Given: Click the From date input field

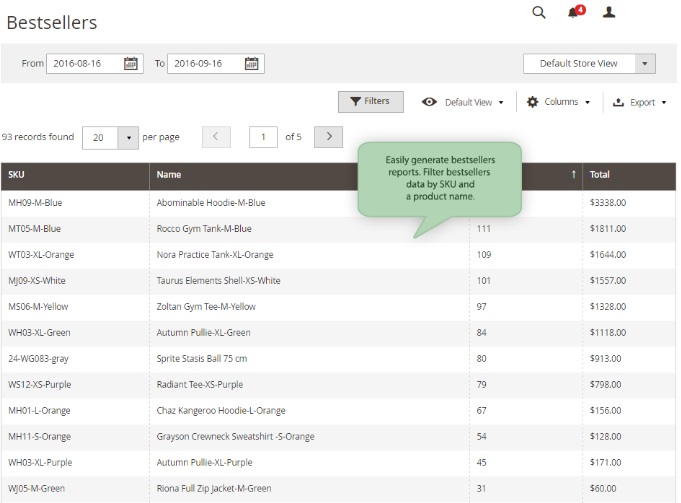Looking at the screenshot, I should pyautogui.click(x=84, y=64).
